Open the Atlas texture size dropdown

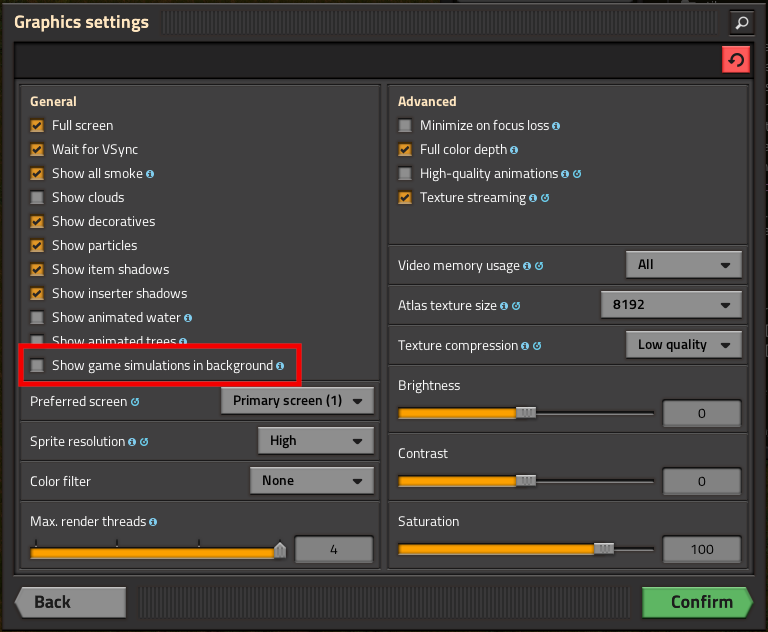[671, 305]
